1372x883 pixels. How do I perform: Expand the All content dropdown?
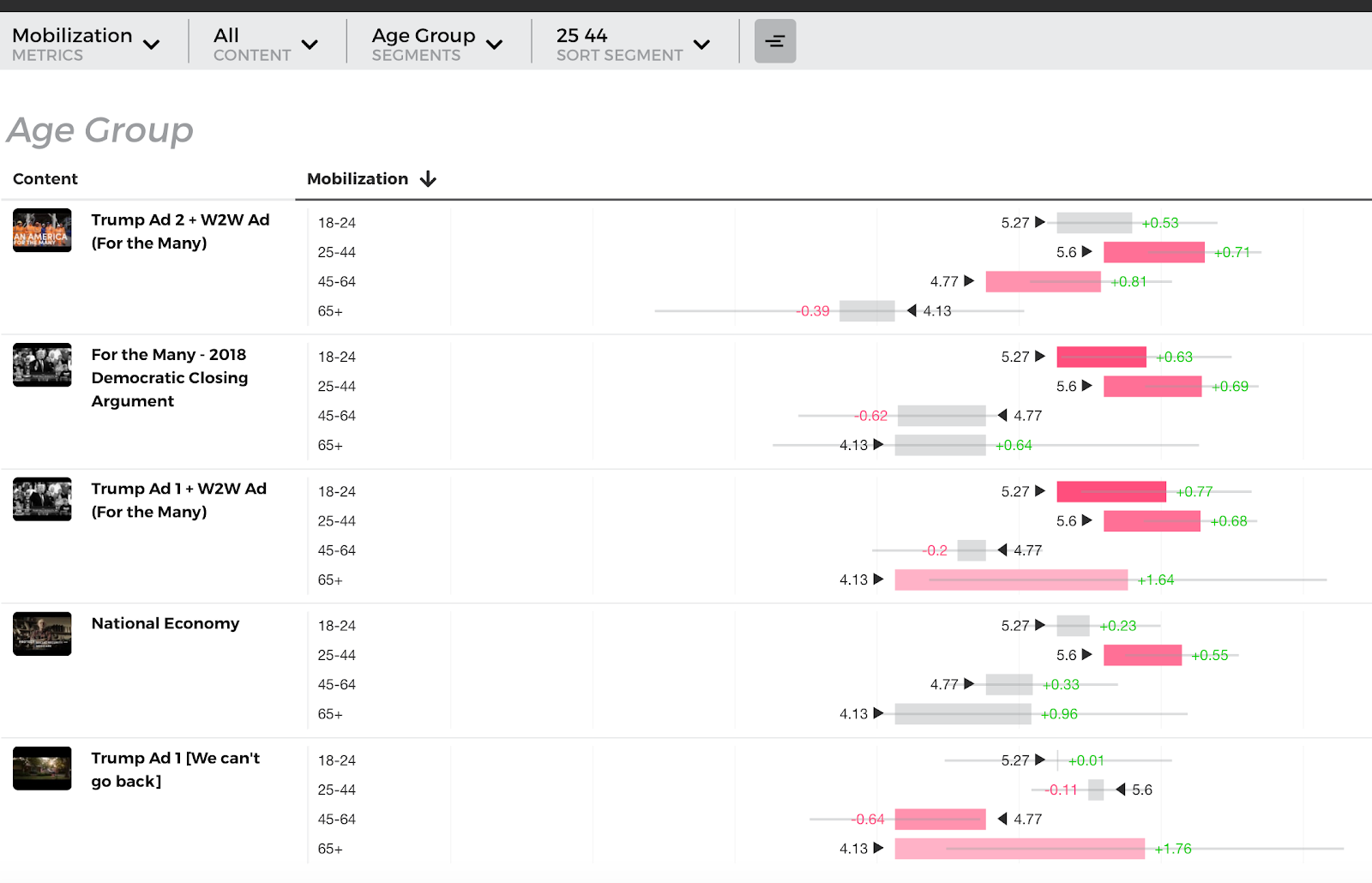click(265, 43)
